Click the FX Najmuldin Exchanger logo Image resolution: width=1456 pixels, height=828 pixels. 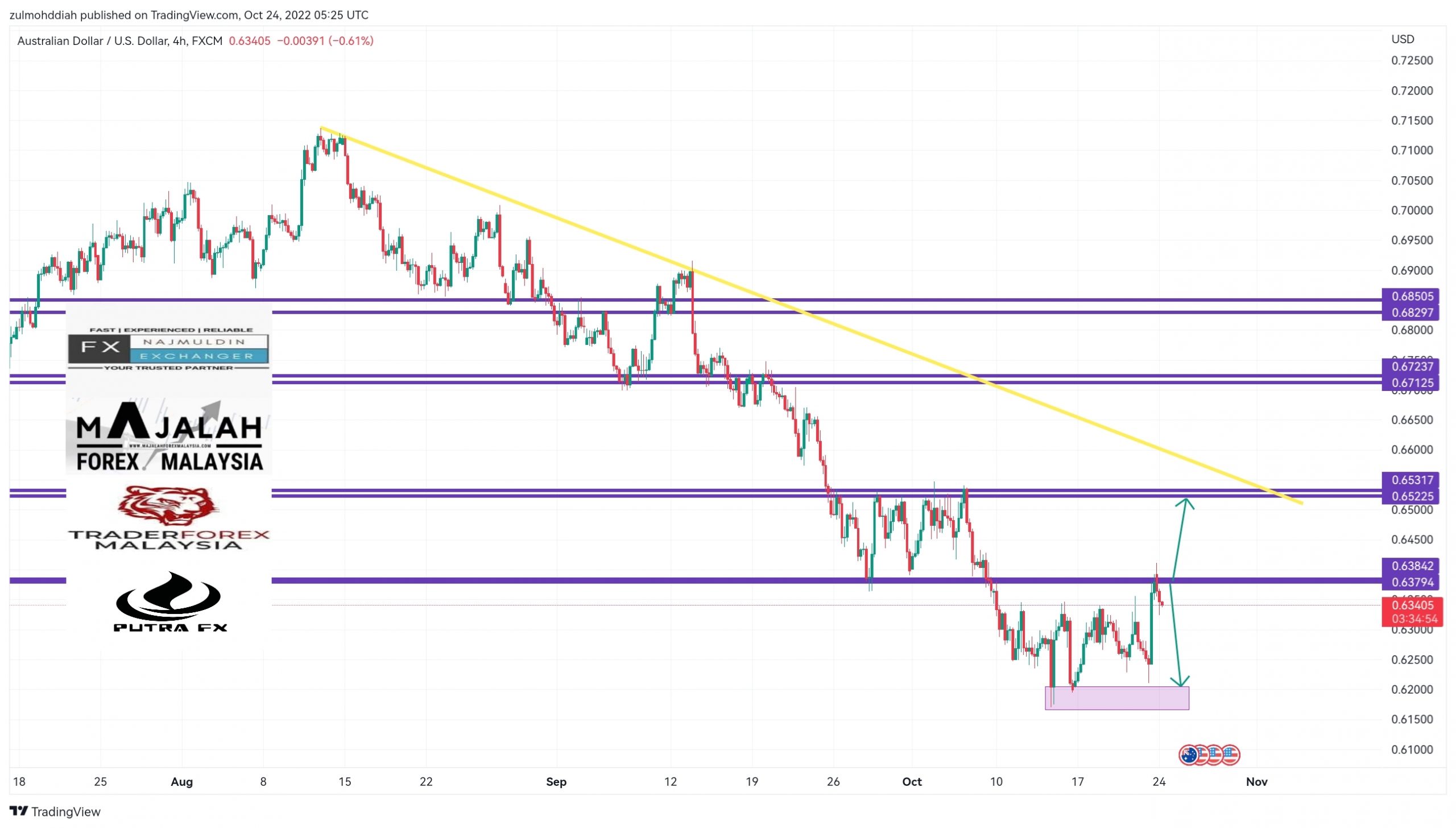pos(168,348)
